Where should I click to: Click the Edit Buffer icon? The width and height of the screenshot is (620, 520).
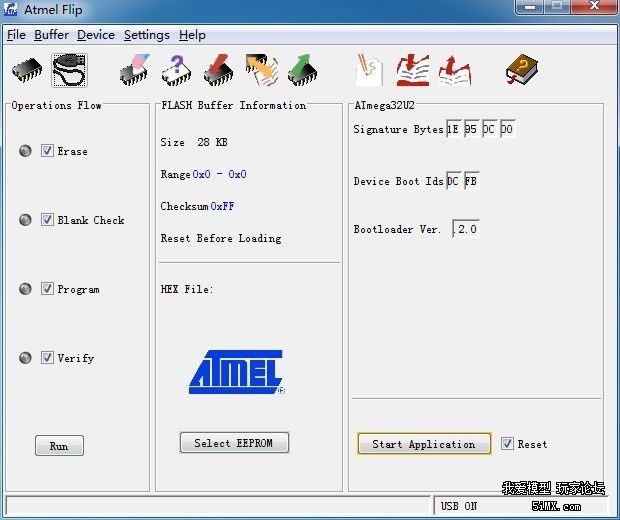tap(369, 70)
